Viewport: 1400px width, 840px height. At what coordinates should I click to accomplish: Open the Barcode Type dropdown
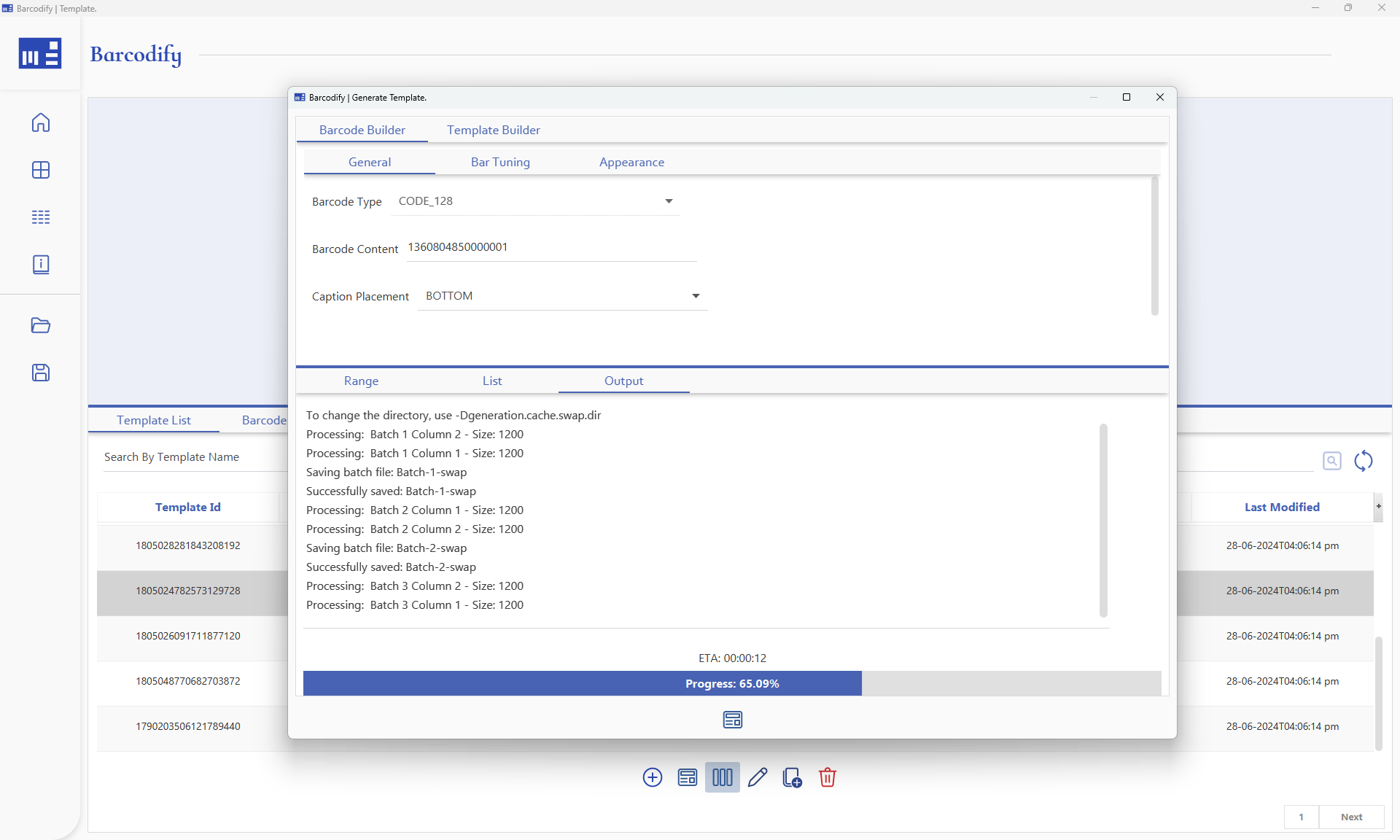pos(669,201)
